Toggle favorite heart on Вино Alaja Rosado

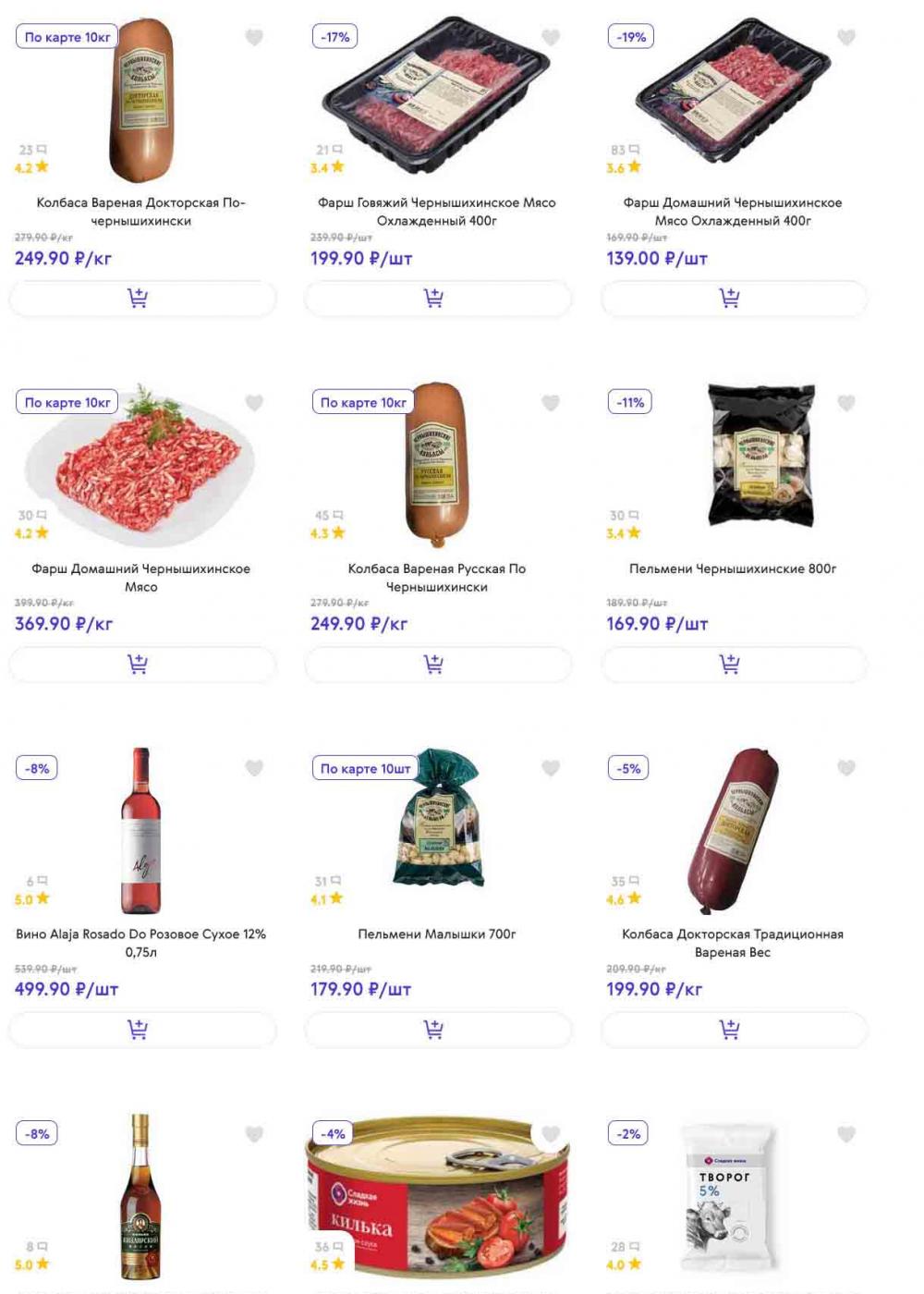(254, 768)
